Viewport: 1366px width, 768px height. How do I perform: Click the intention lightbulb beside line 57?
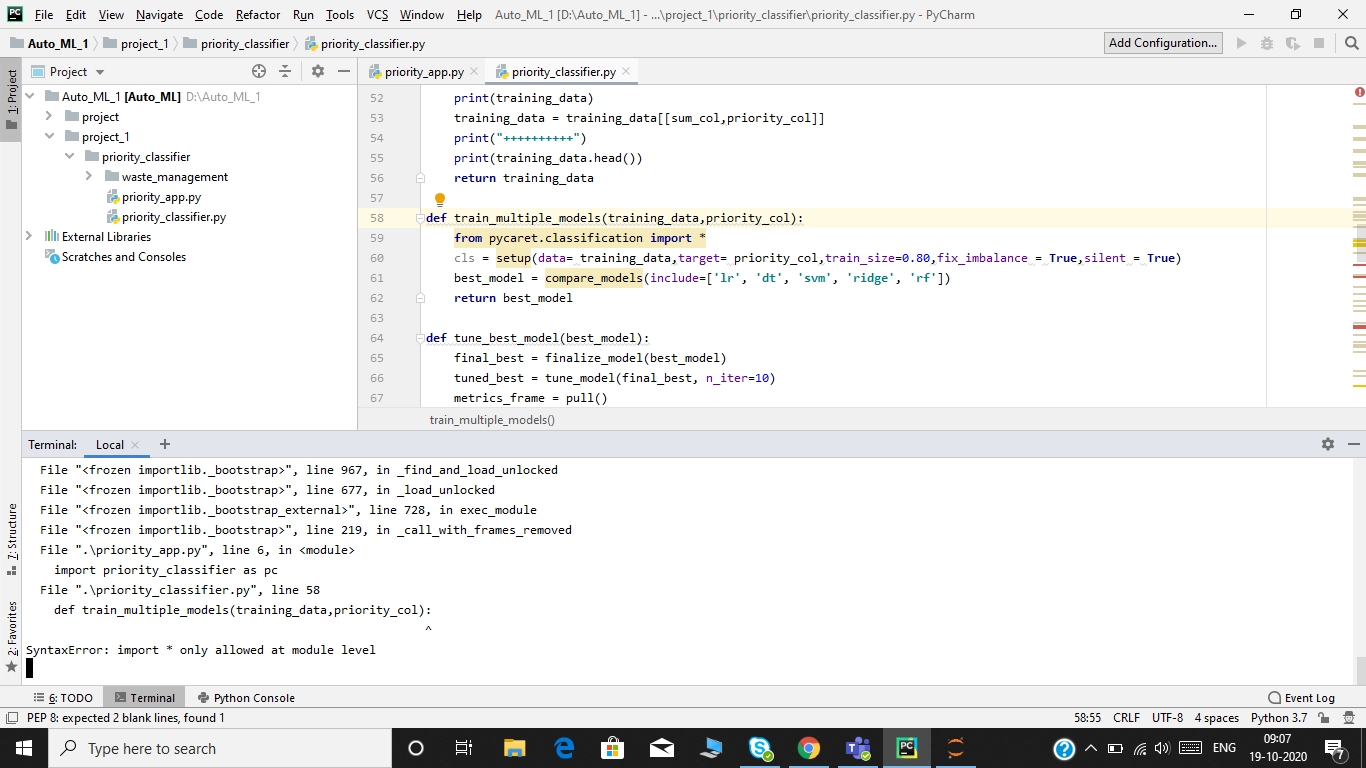click(440, 199)
